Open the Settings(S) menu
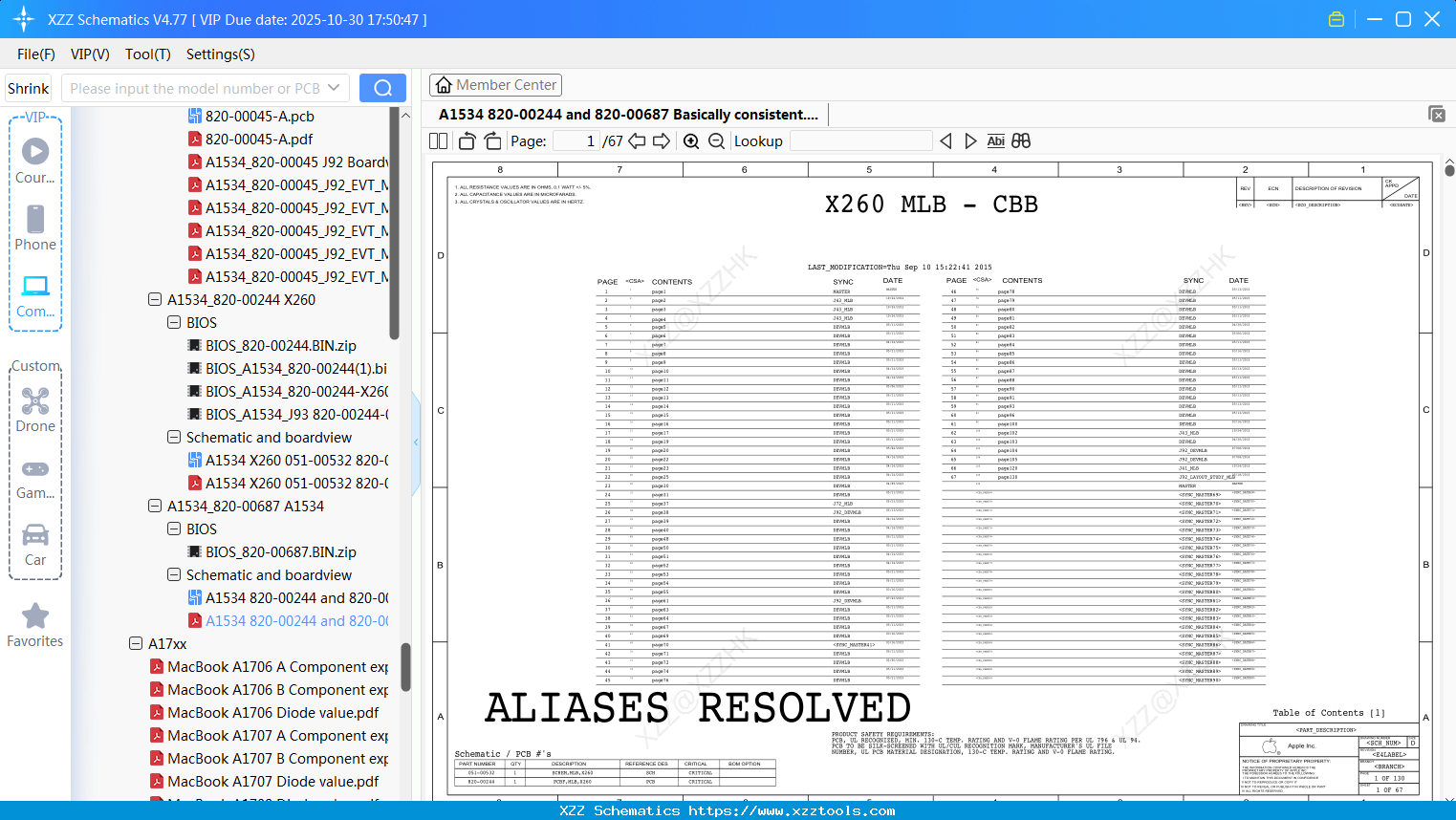Viewport: 1456px width, 820px height. pyautogui.click(x=221, y=54)
